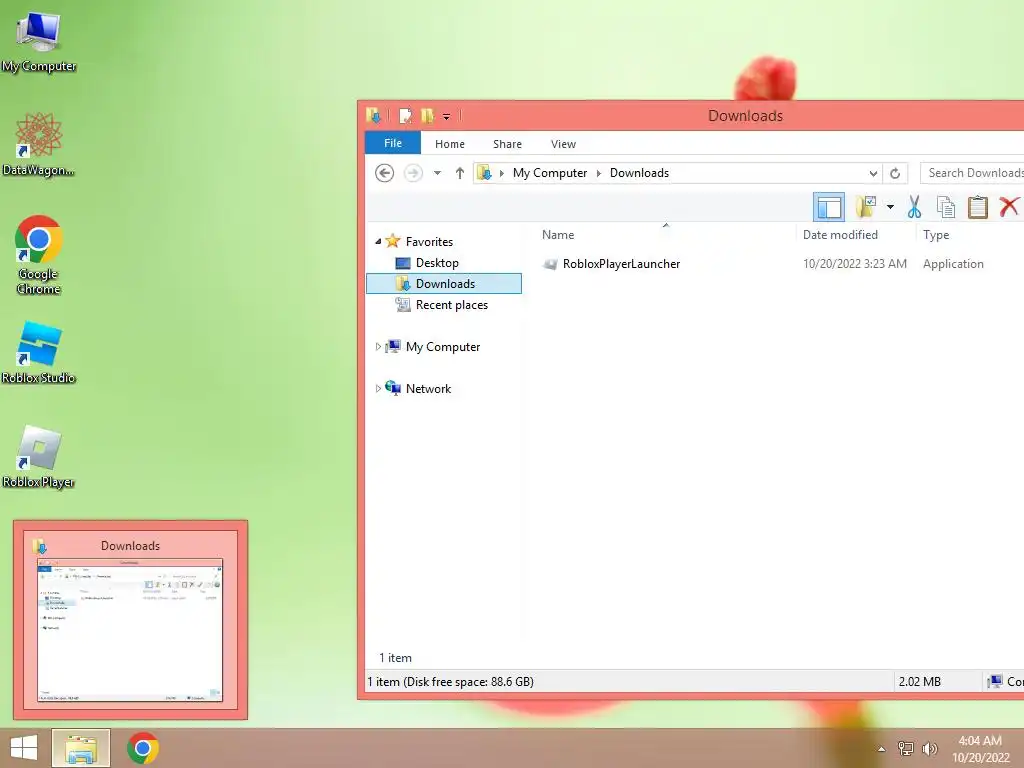This screenshot has width=1024, height=768.
Task: Collapse the Favorites tree group
Action: 378,242
